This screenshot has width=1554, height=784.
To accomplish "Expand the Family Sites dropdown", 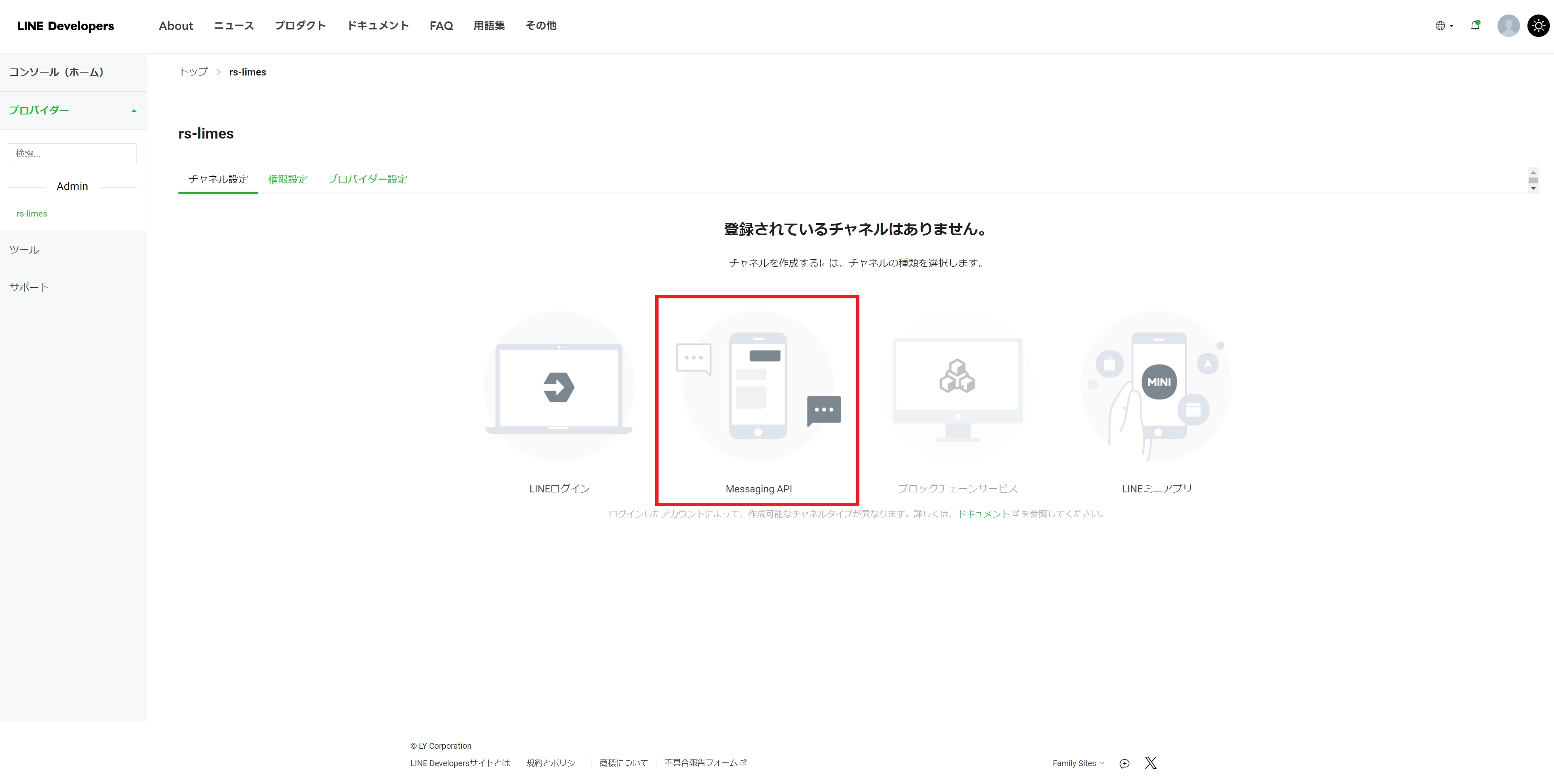I will point(1078,764).
